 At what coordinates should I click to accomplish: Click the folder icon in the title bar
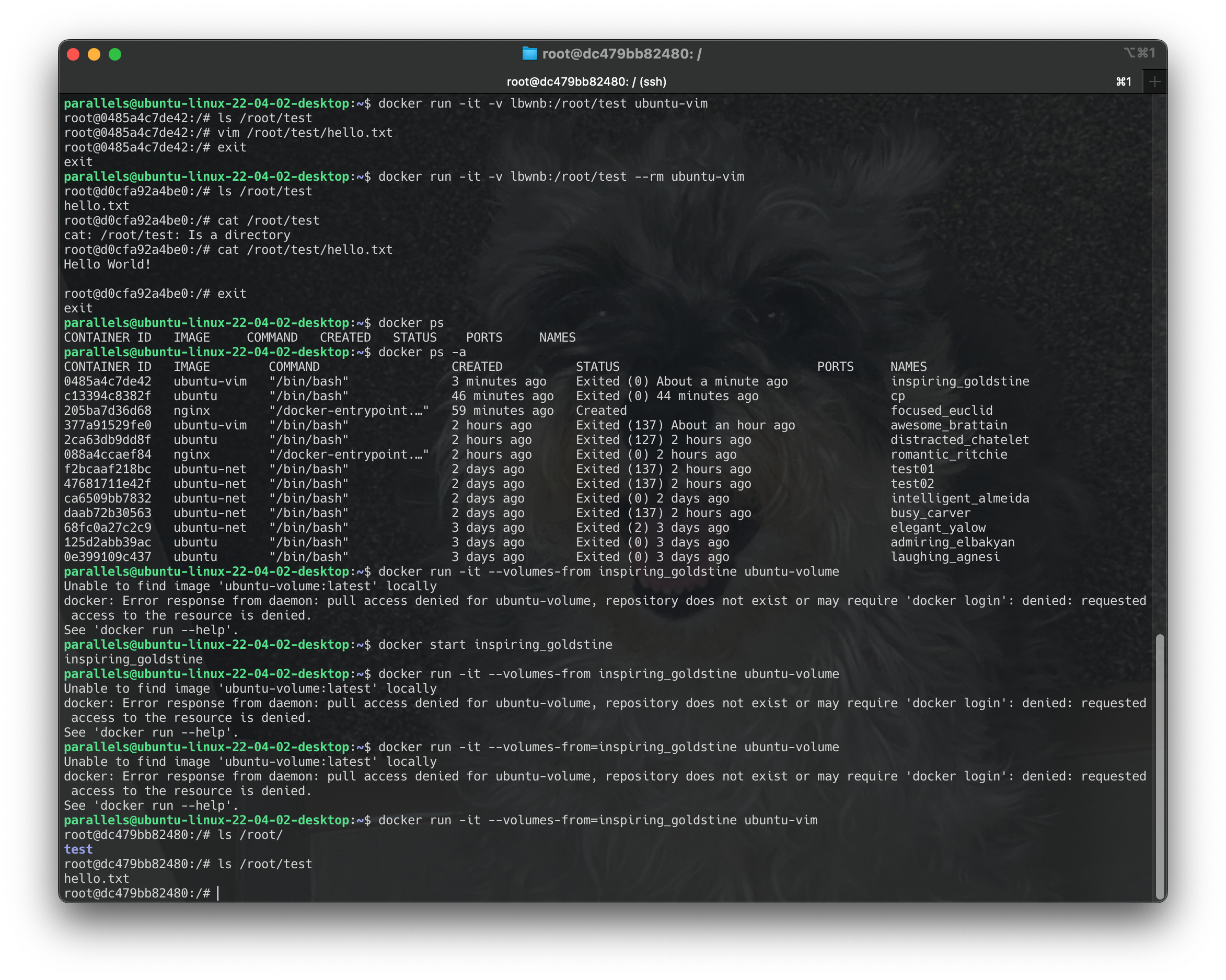[x=529, y=53]
